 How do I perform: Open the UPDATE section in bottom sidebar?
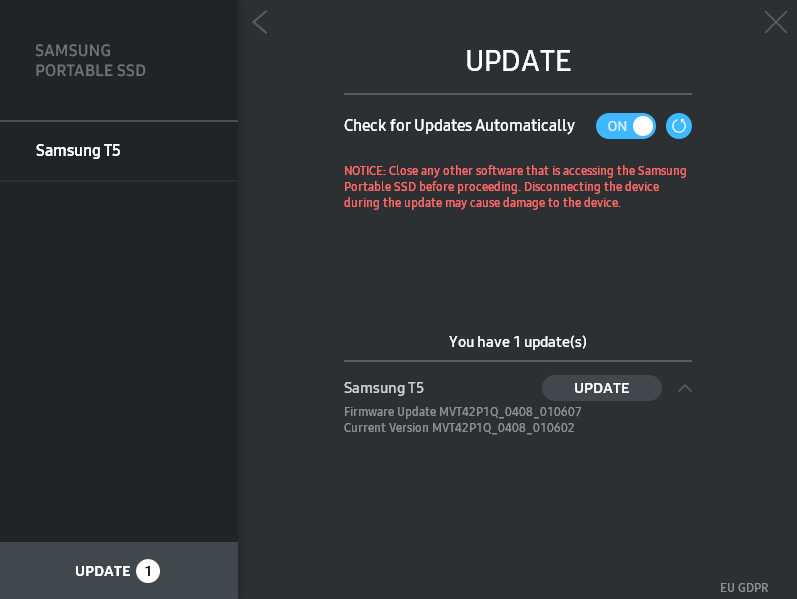click(x=103, y=571)
